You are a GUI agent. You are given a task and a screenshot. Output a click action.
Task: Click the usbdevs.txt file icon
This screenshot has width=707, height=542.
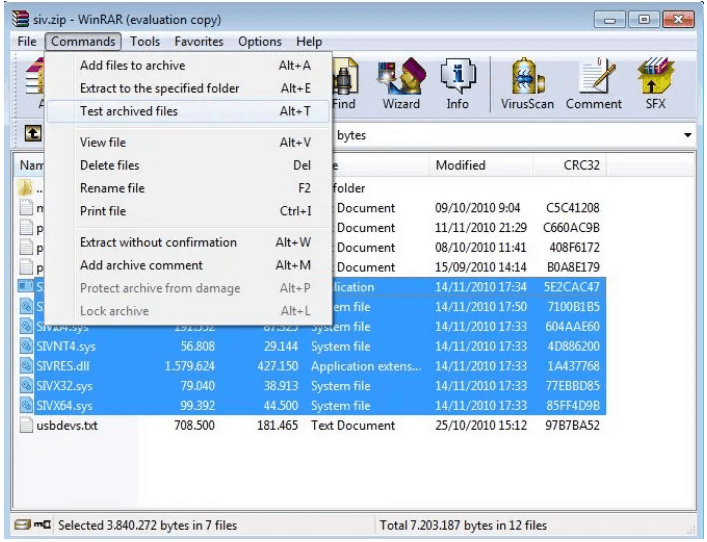pyautogui.click(x=28, y=425)
